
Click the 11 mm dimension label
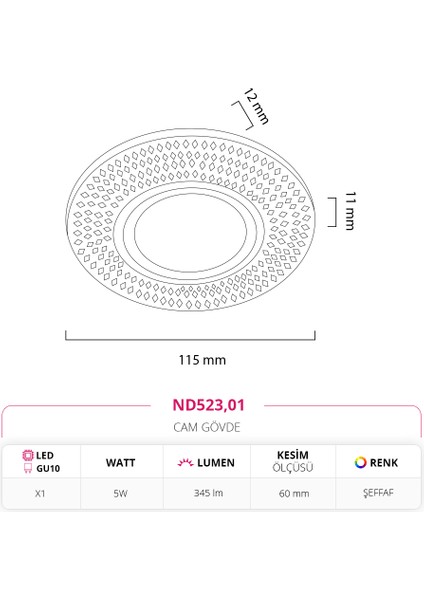(350, 211)
